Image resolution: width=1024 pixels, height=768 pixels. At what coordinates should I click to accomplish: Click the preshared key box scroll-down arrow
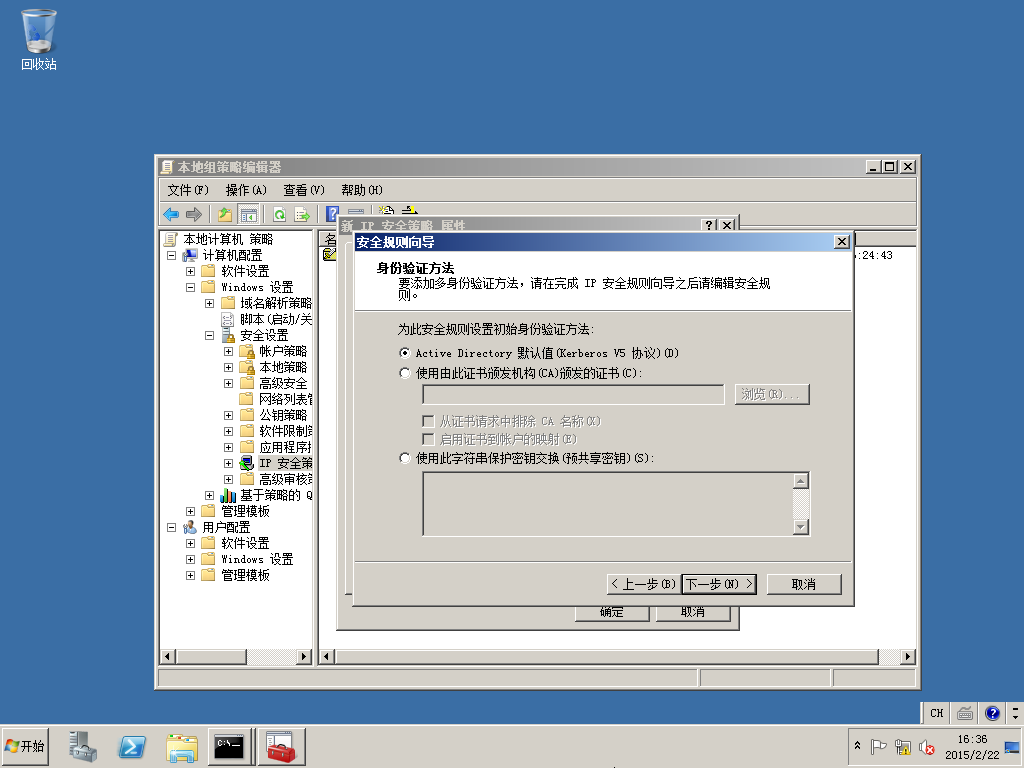[801, 526]
